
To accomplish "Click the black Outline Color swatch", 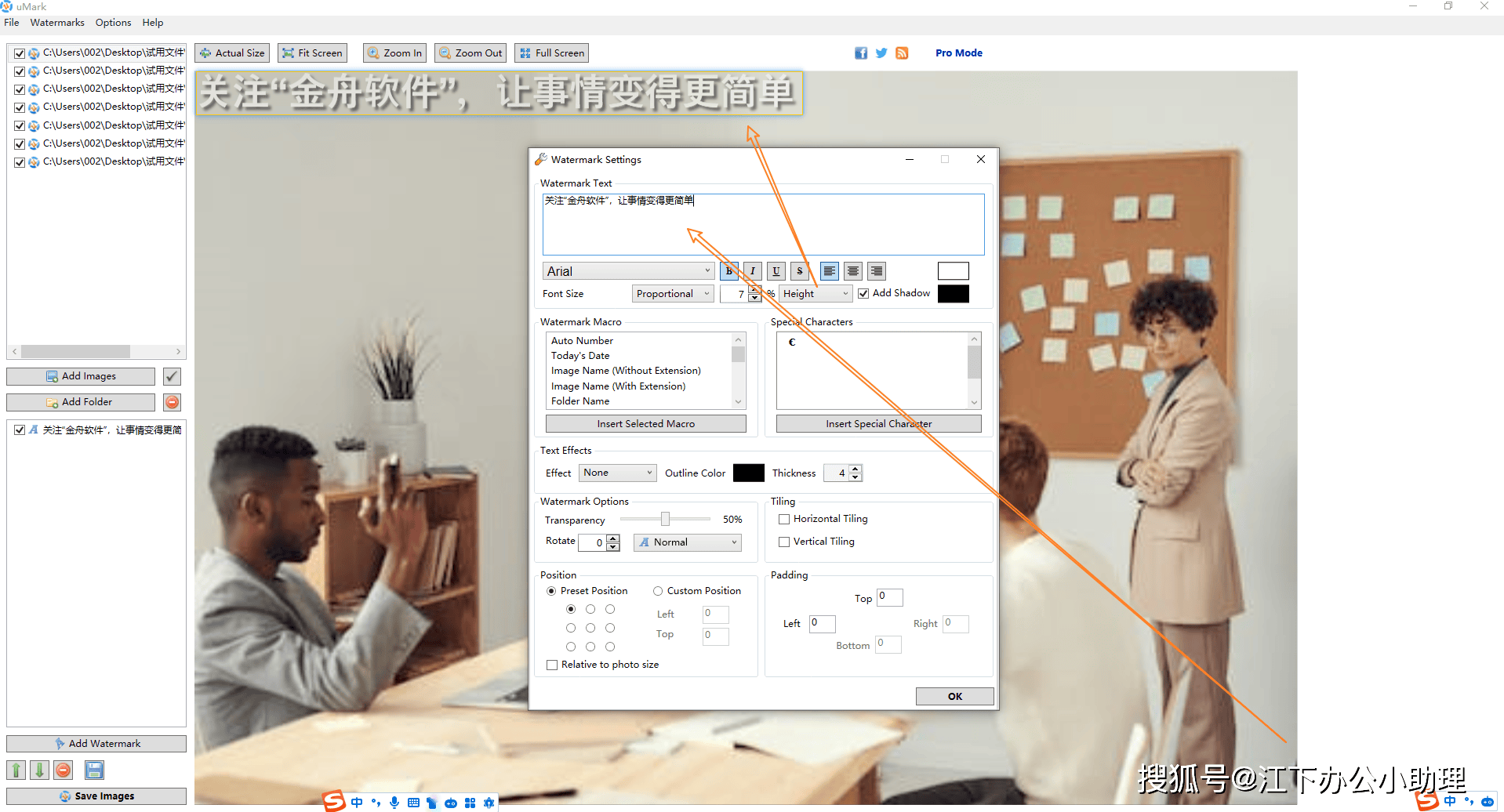I will coord(748,473).
